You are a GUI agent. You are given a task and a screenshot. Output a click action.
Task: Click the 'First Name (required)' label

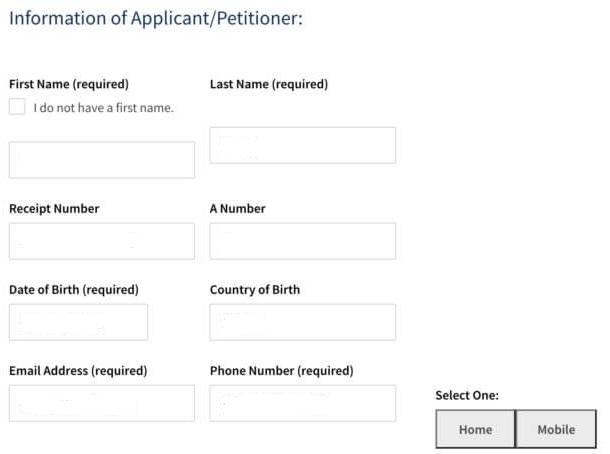(69, 84)
